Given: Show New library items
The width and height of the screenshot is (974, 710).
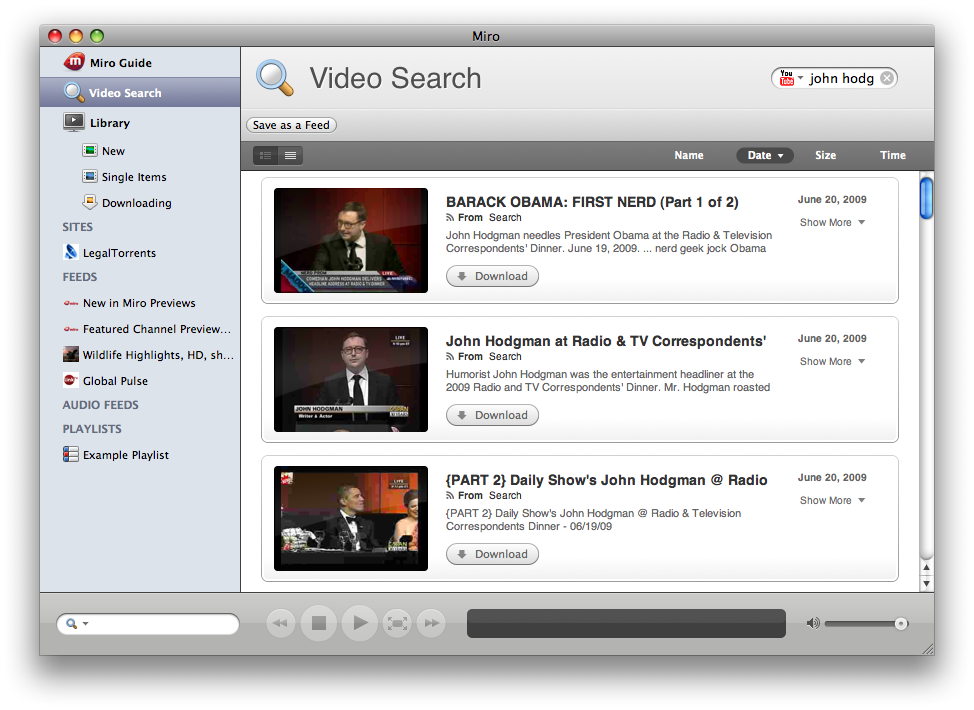Looking at the screenshot, I should pos(140,151).
